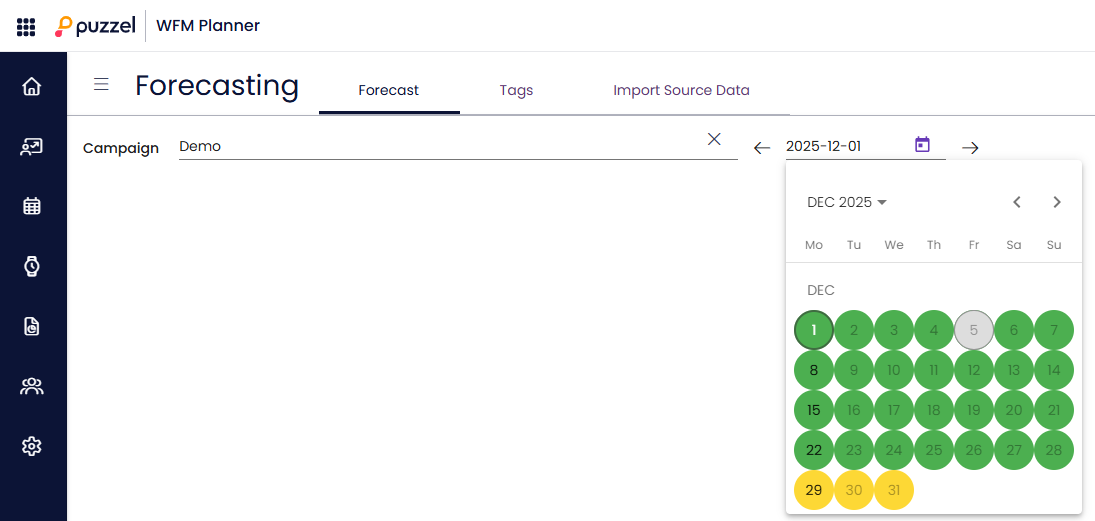Open the Import Source Data tab
Image resolution: width=1095 pixels, height=521 pixels.
681,90
